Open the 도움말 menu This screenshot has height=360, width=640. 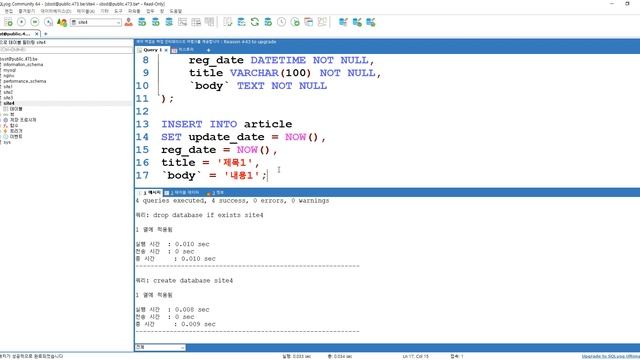pyautogui.click(x=176, y=11)
